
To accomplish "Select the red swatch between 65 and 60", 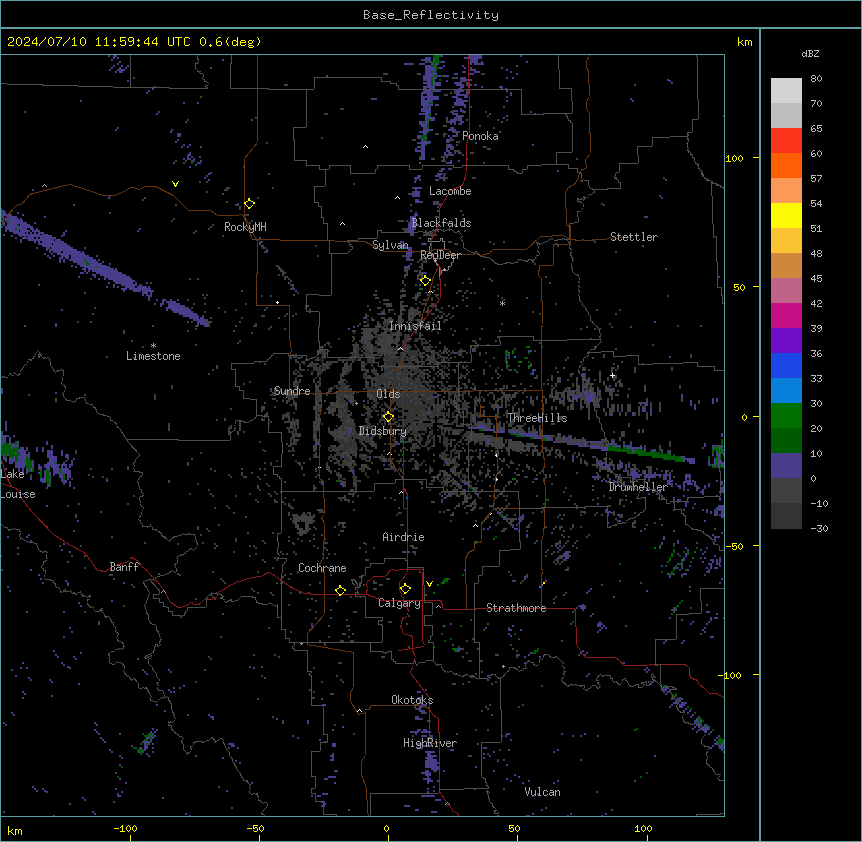I will click(x=786, y=141).
